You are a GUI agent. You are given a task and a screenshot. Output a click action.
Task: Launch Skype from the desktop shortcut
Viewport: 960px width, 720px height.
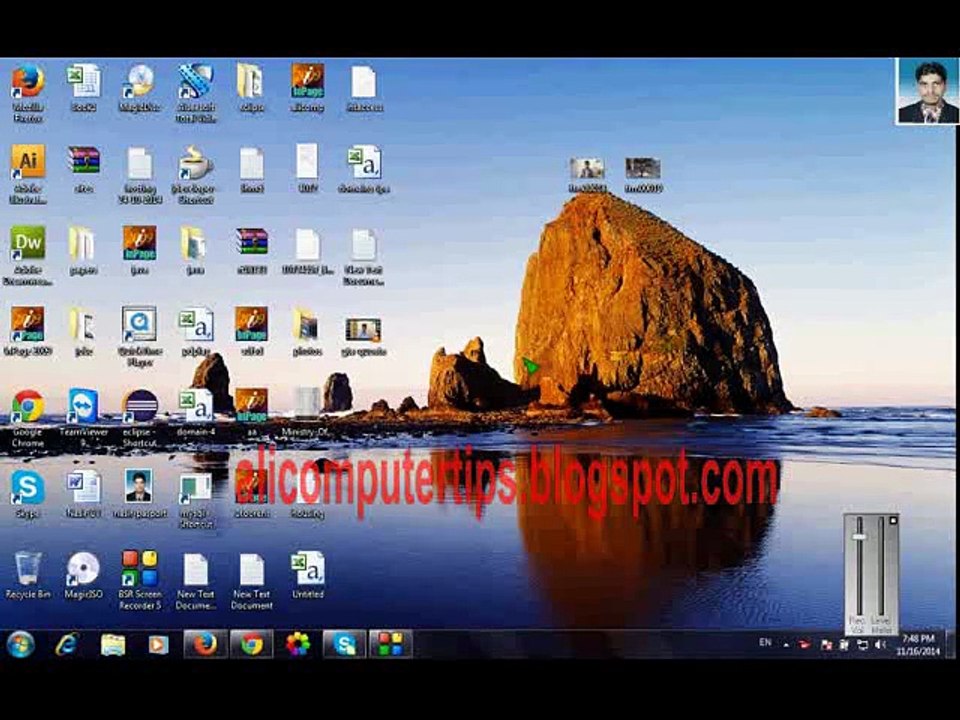28,495
